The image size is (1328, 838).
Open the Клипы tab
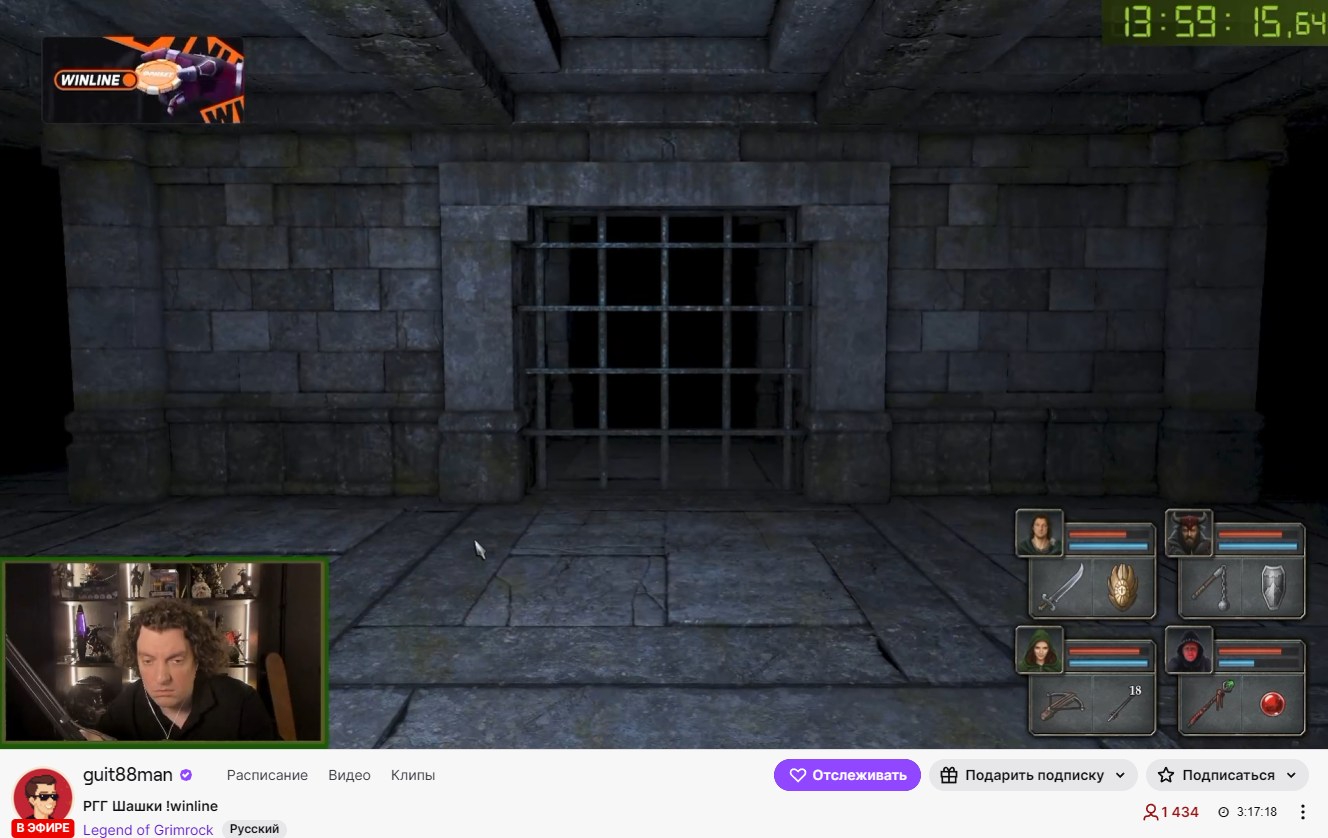pos(413,775)
